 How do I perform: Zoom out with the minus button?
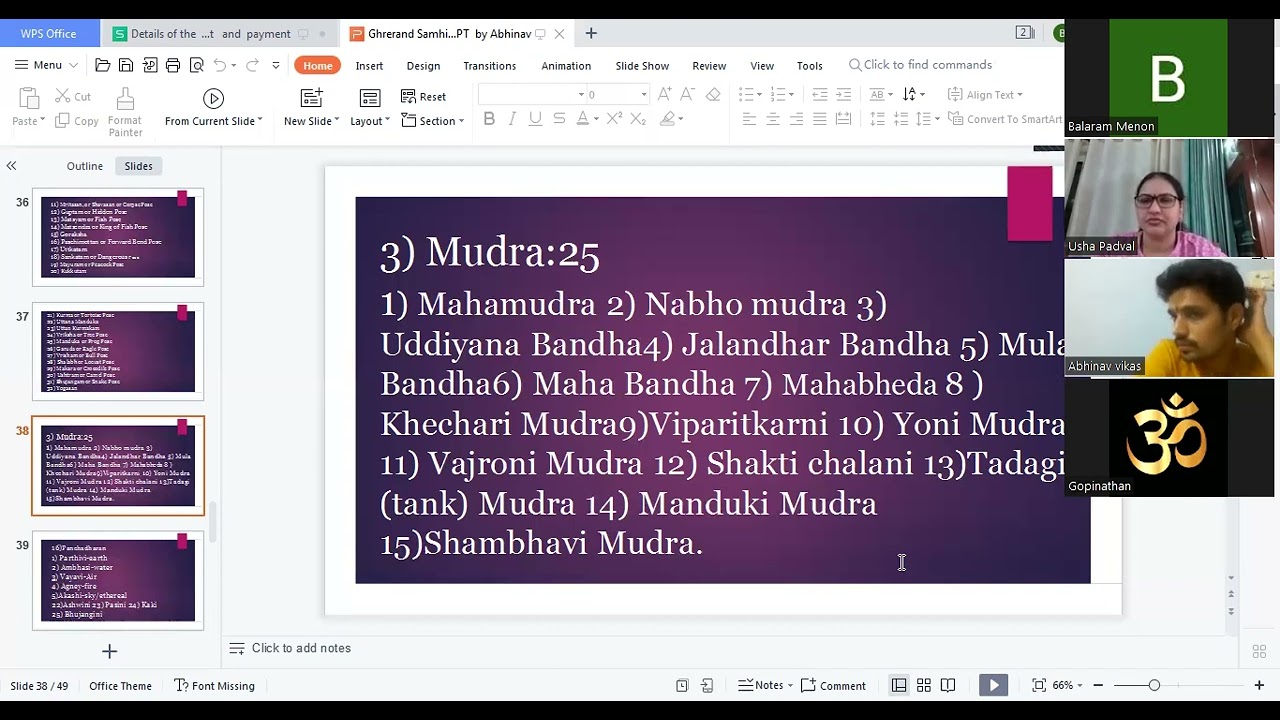pos(1098,685)
